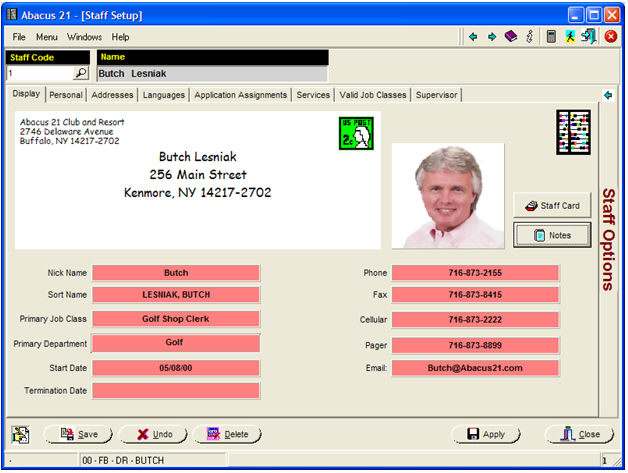This screenshot has width=628, height=473.
Task: Open the calculator toolbar icon
Action: pyautogui.click(x=551, y=37)
